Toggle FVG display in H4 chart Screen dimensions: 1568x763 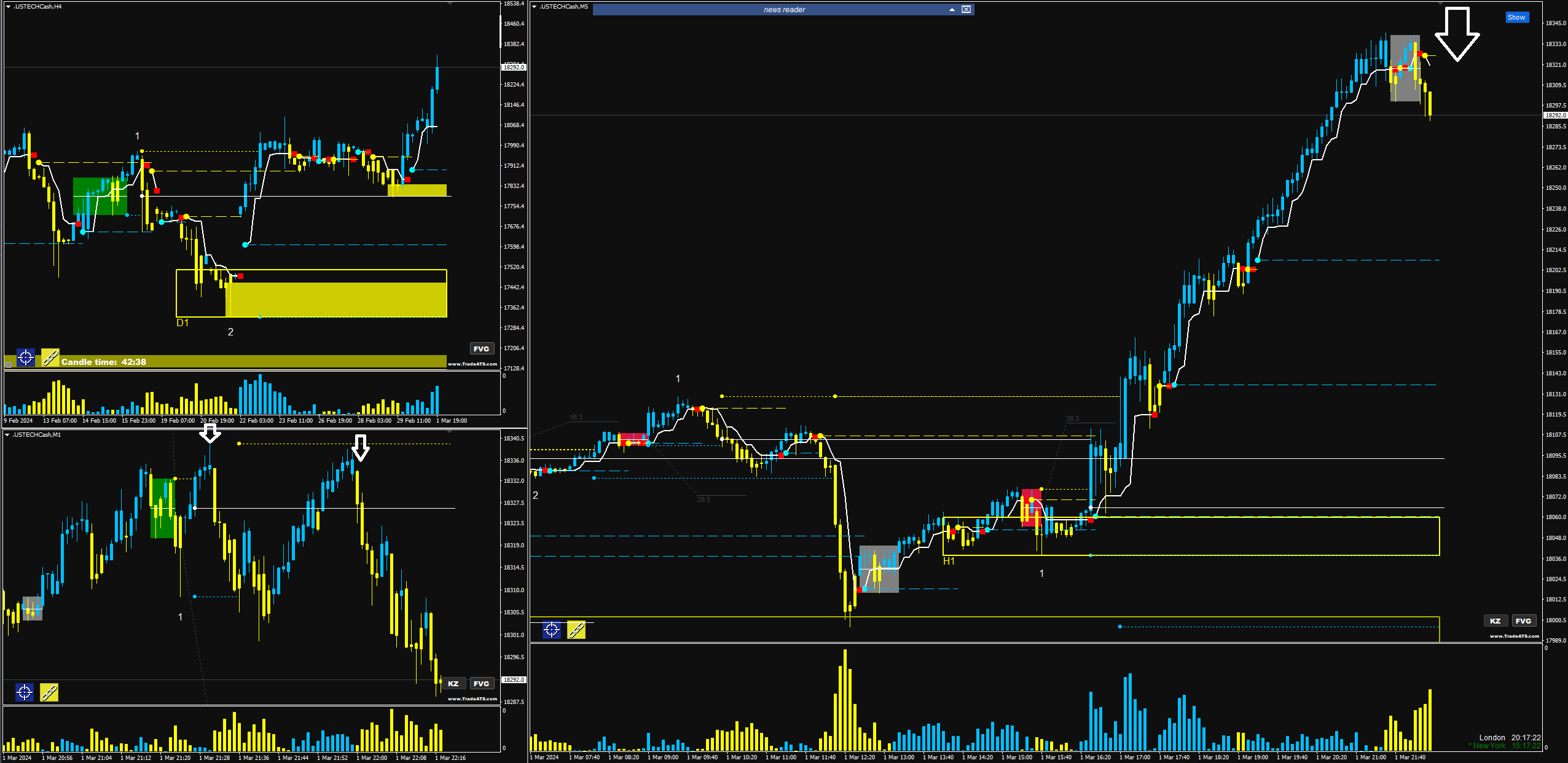click(x=481, y=348)
